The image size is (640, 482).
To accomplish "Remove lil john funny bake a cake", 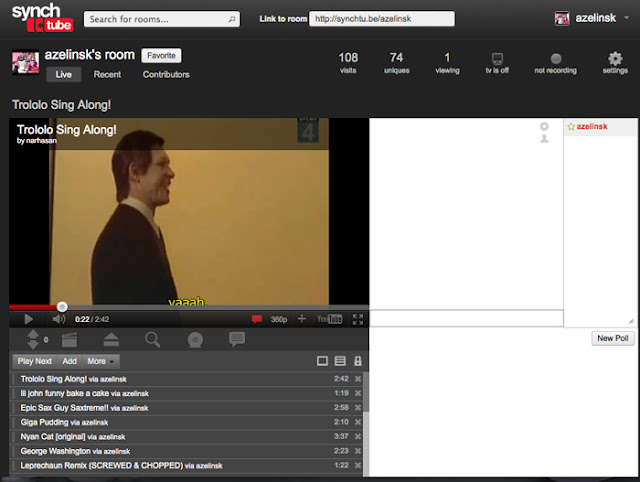I will pyautogui.click(x=358, y=393).
